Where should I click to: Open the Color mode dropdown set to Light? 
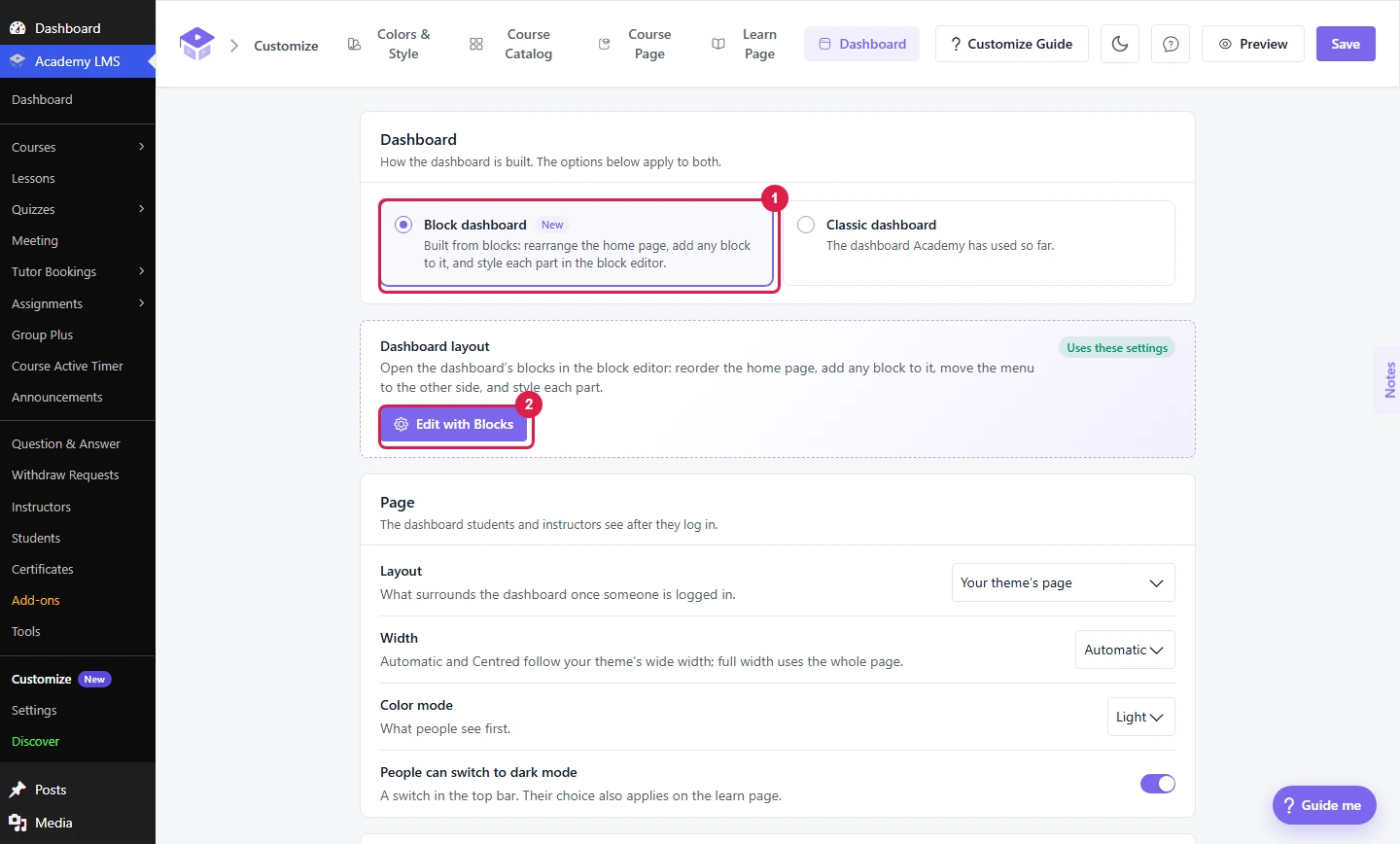(x=1141, y=717)
